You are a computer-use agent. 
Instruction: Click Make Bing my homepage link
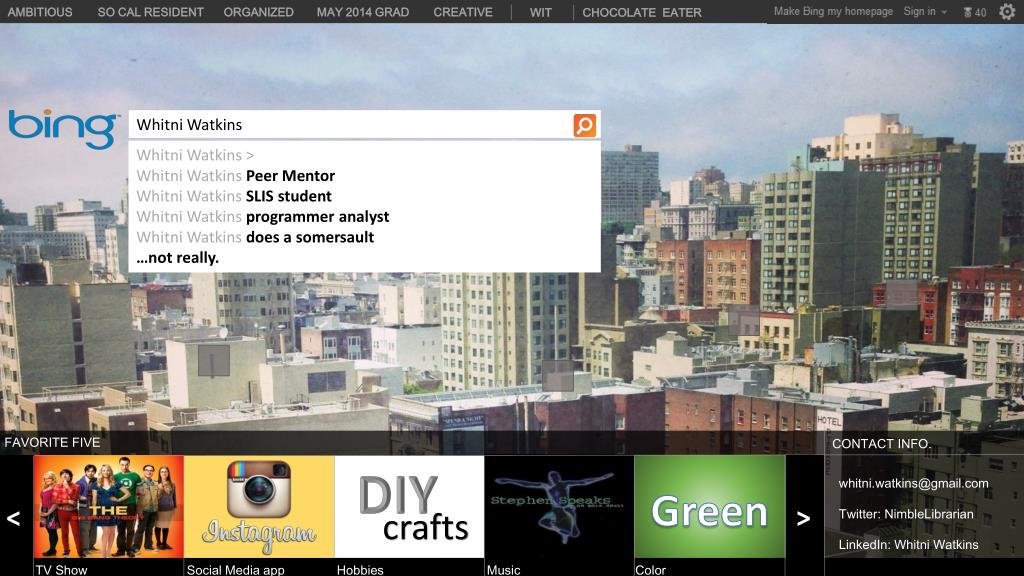(x=833, y=12)
